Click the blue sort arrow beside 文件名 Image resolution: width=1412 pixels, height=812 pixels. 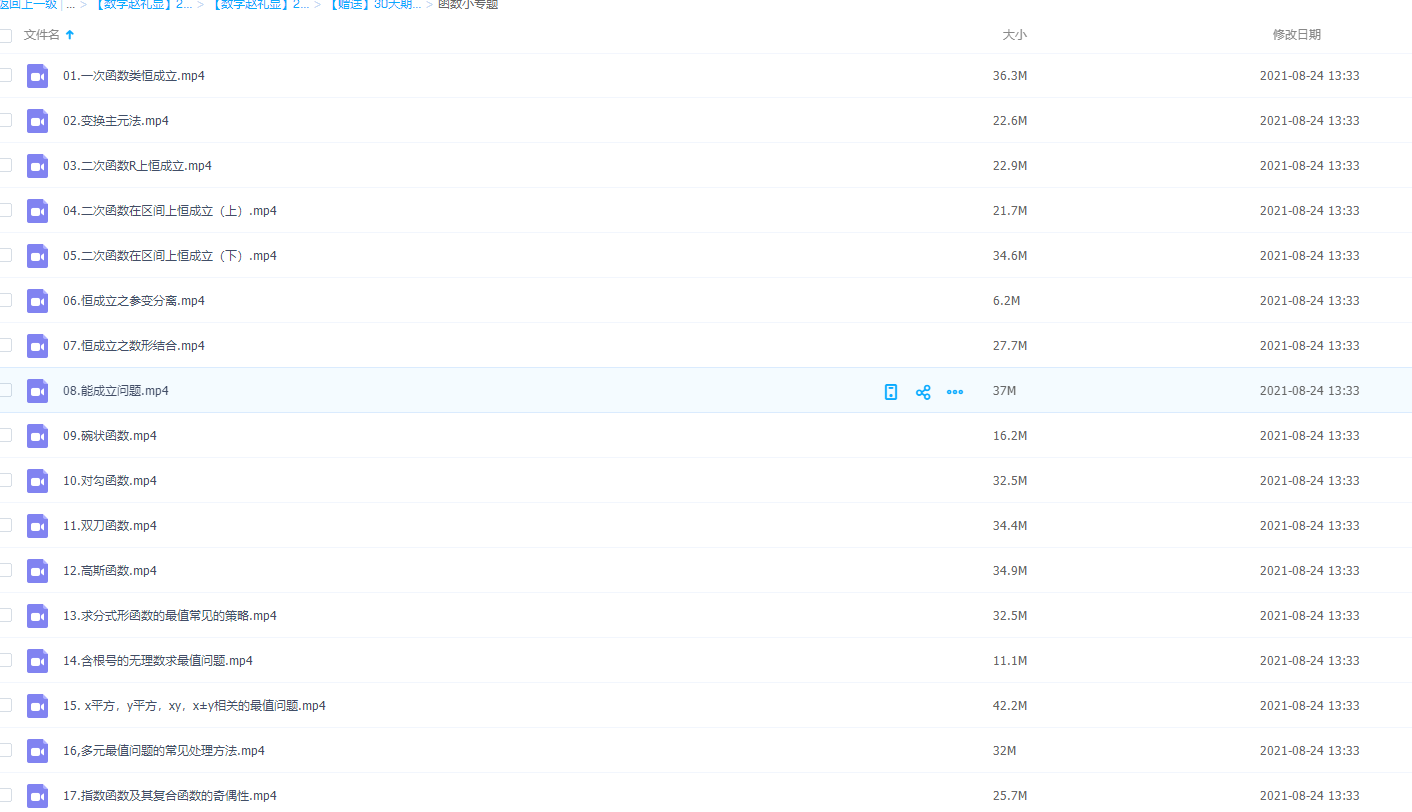coord(70,35)
